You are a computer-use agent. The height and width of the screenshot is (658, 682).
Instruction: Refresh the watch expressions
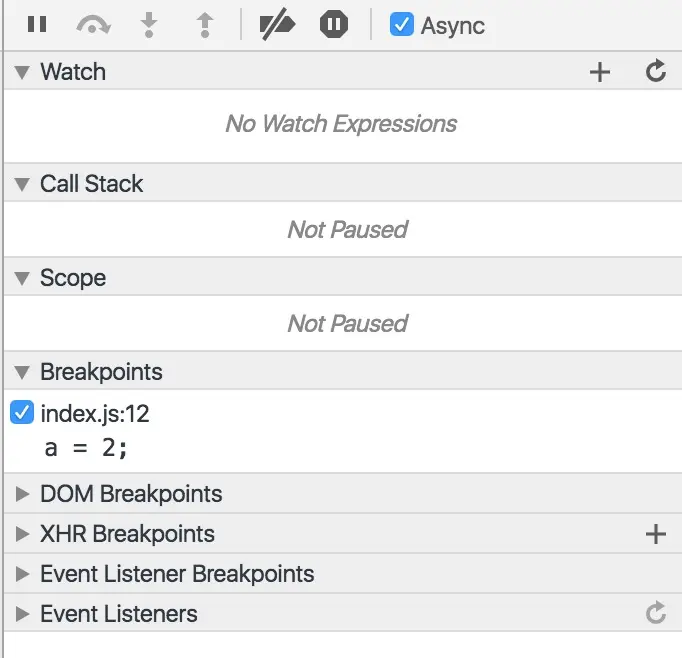(656, 72)
